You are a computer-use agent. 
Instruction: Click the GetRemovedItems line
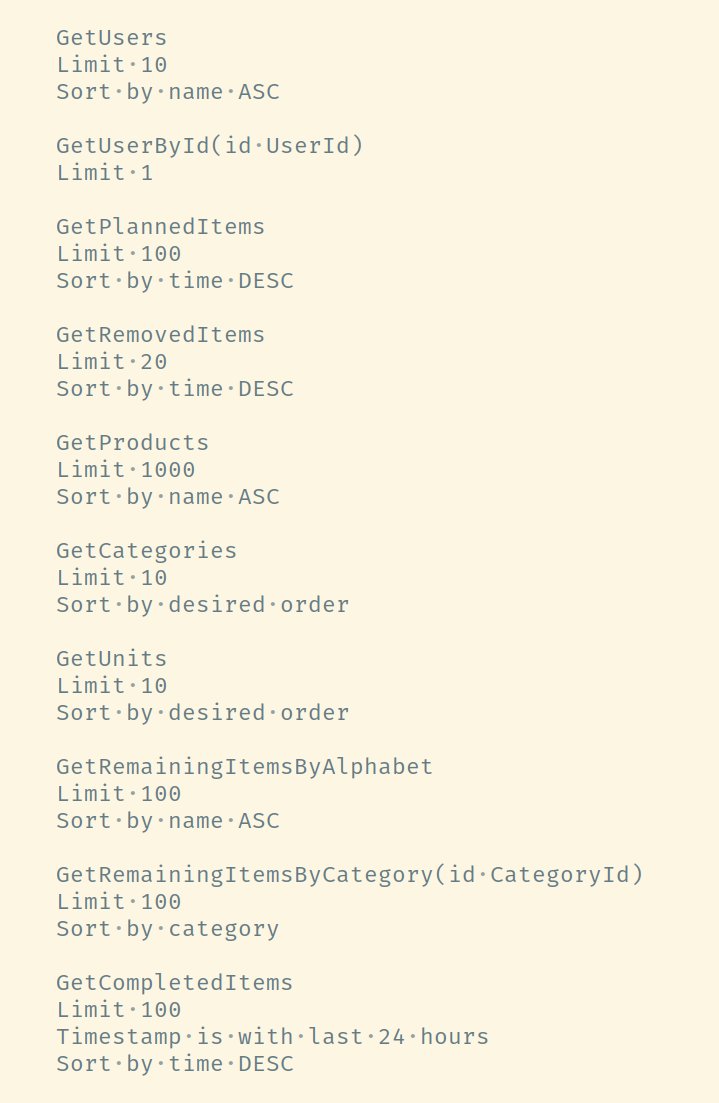pyautogui.click(x=160, y=335)
